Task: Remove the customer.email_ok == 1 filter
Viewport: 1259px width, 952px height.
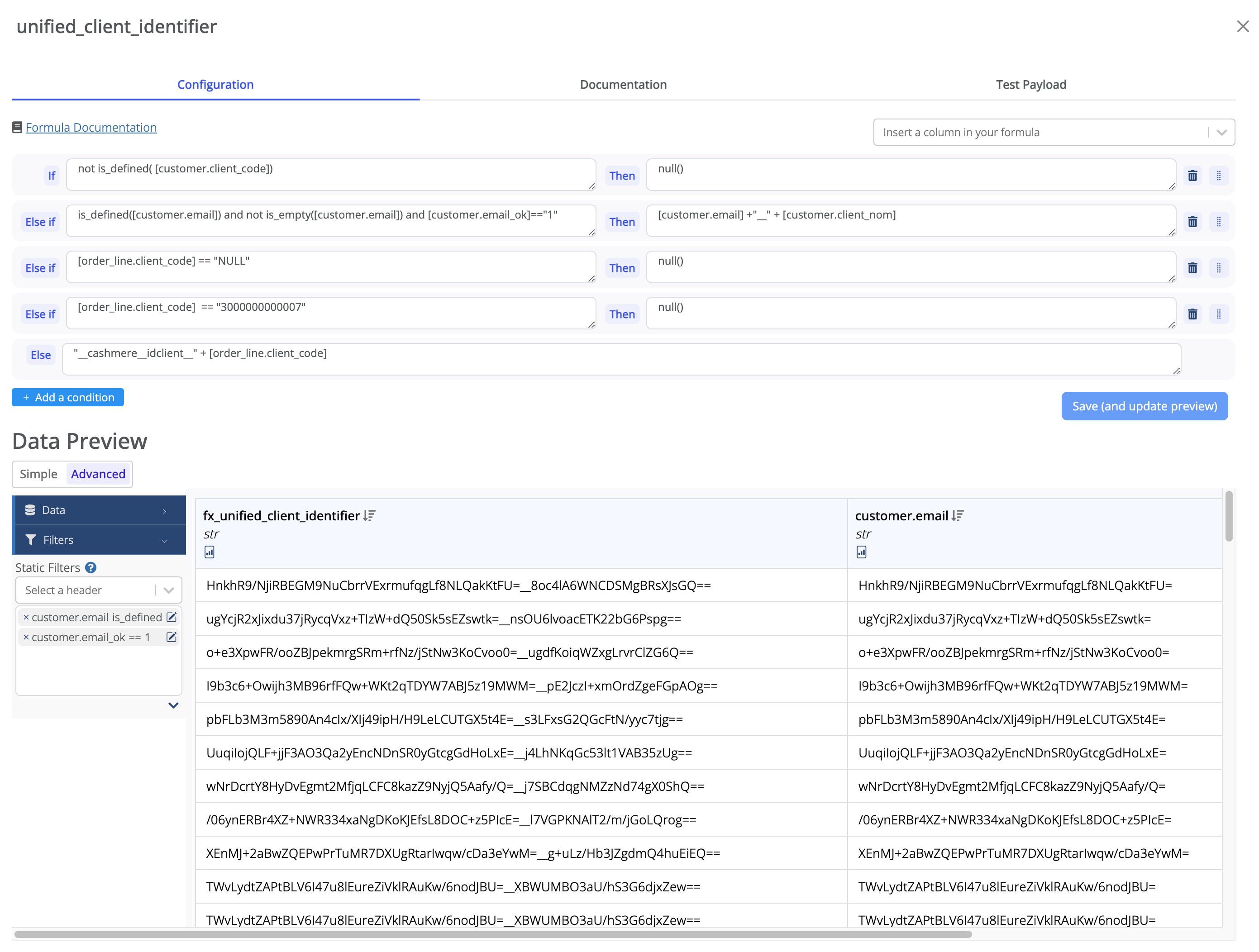Action: click(x=26, y=637)
